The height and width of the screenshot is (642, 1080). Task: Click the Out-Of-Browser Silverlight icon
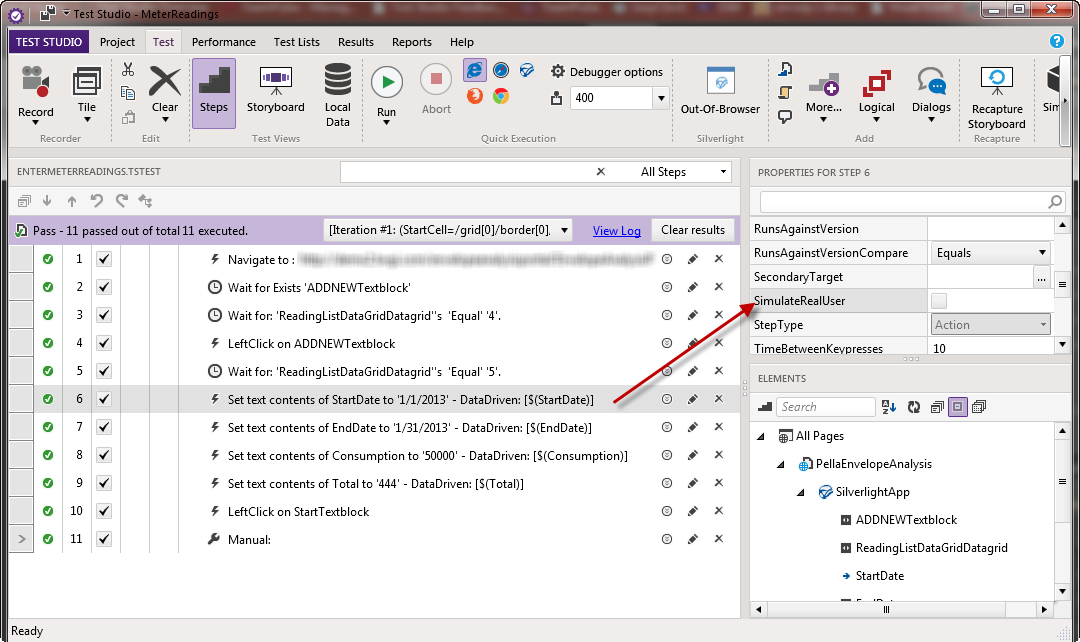pyautogui.click(x=720, y=83)
